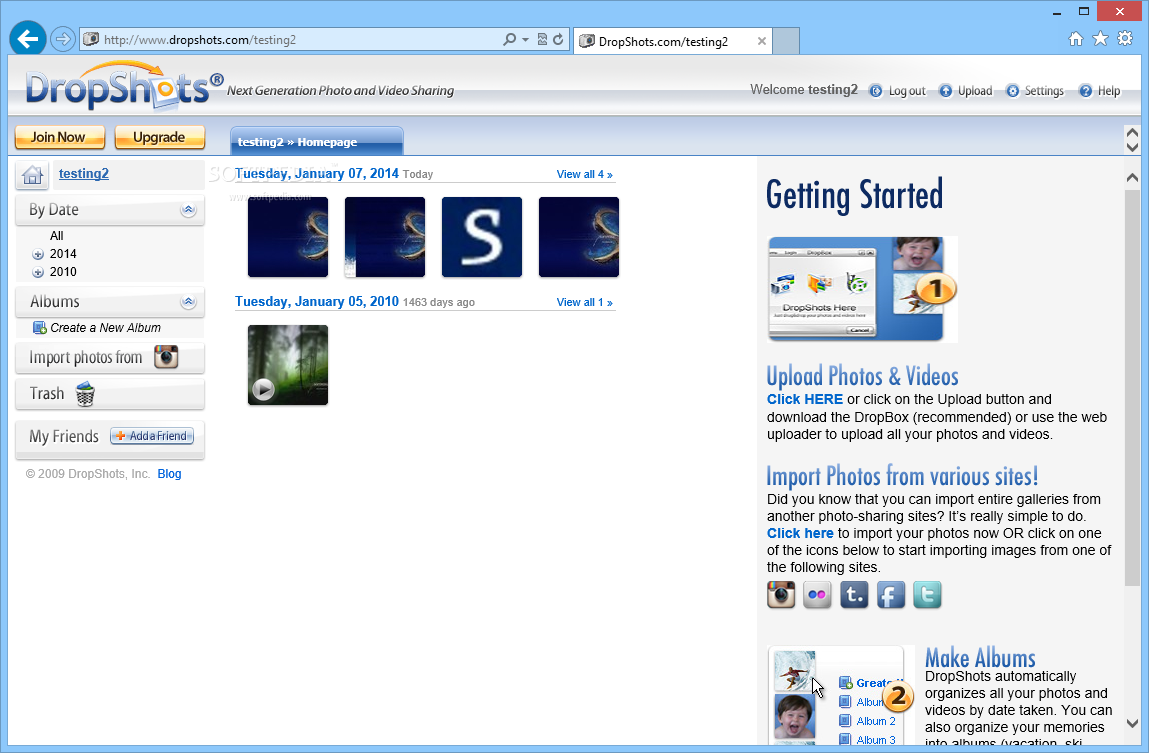Close the DropShots.com/testing2 tab
This screenshot has height=753, width=1149.
tap(761, 41)
